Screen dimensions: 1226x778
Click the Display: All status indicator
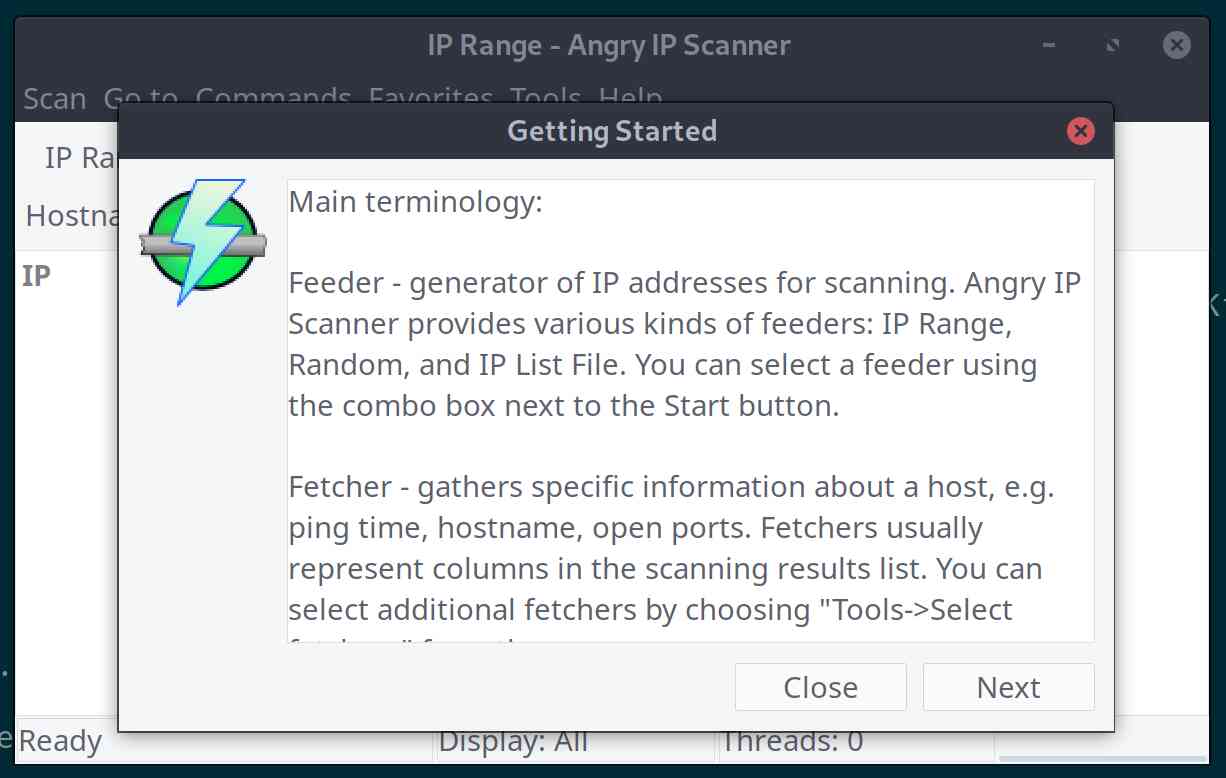click(513, 741)
